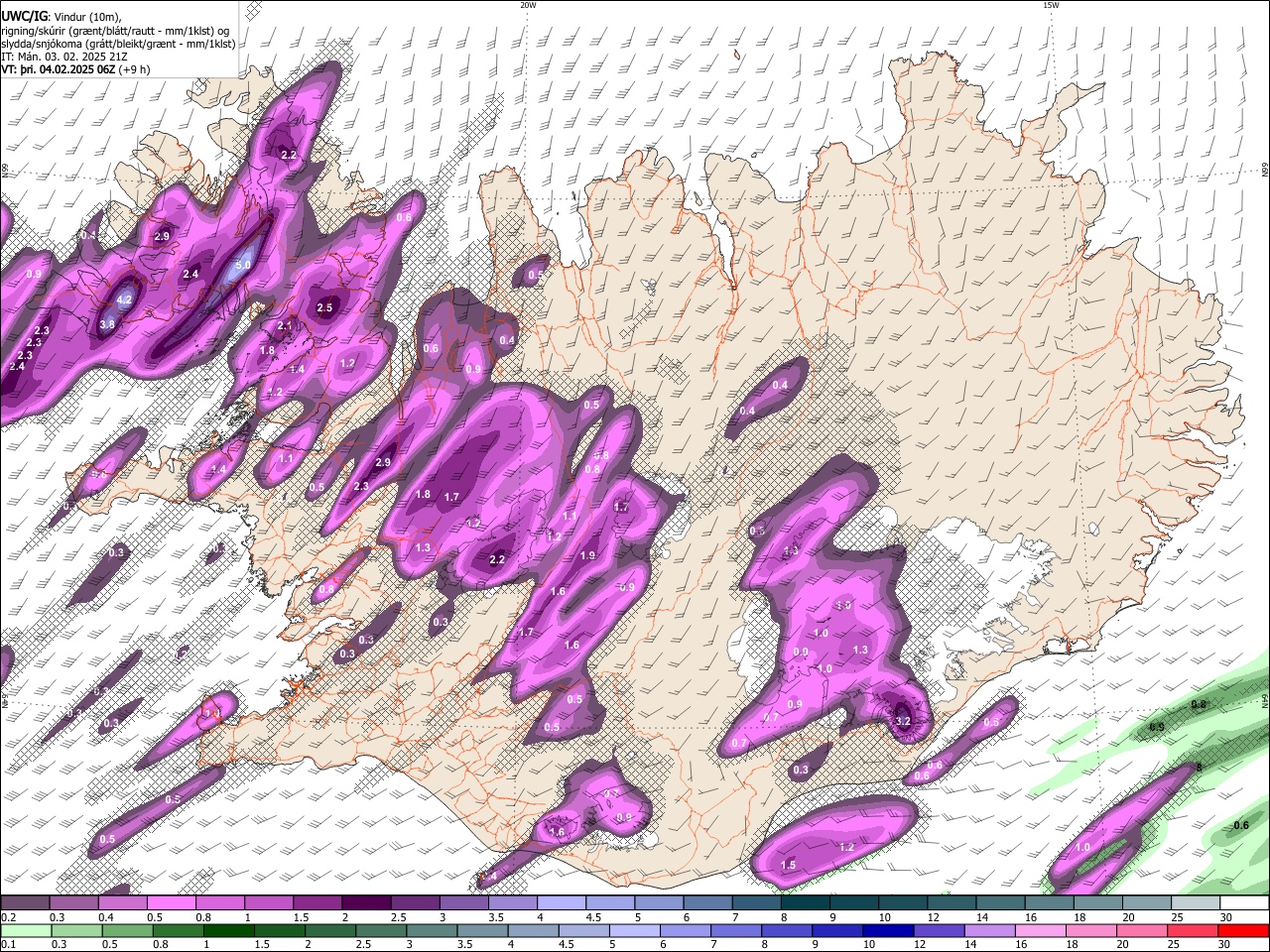Screen dimensions: 1270x952
Task: Click the header text 'UWC/IG: Vindur (10m),'
Action: [x=61, y=17]
